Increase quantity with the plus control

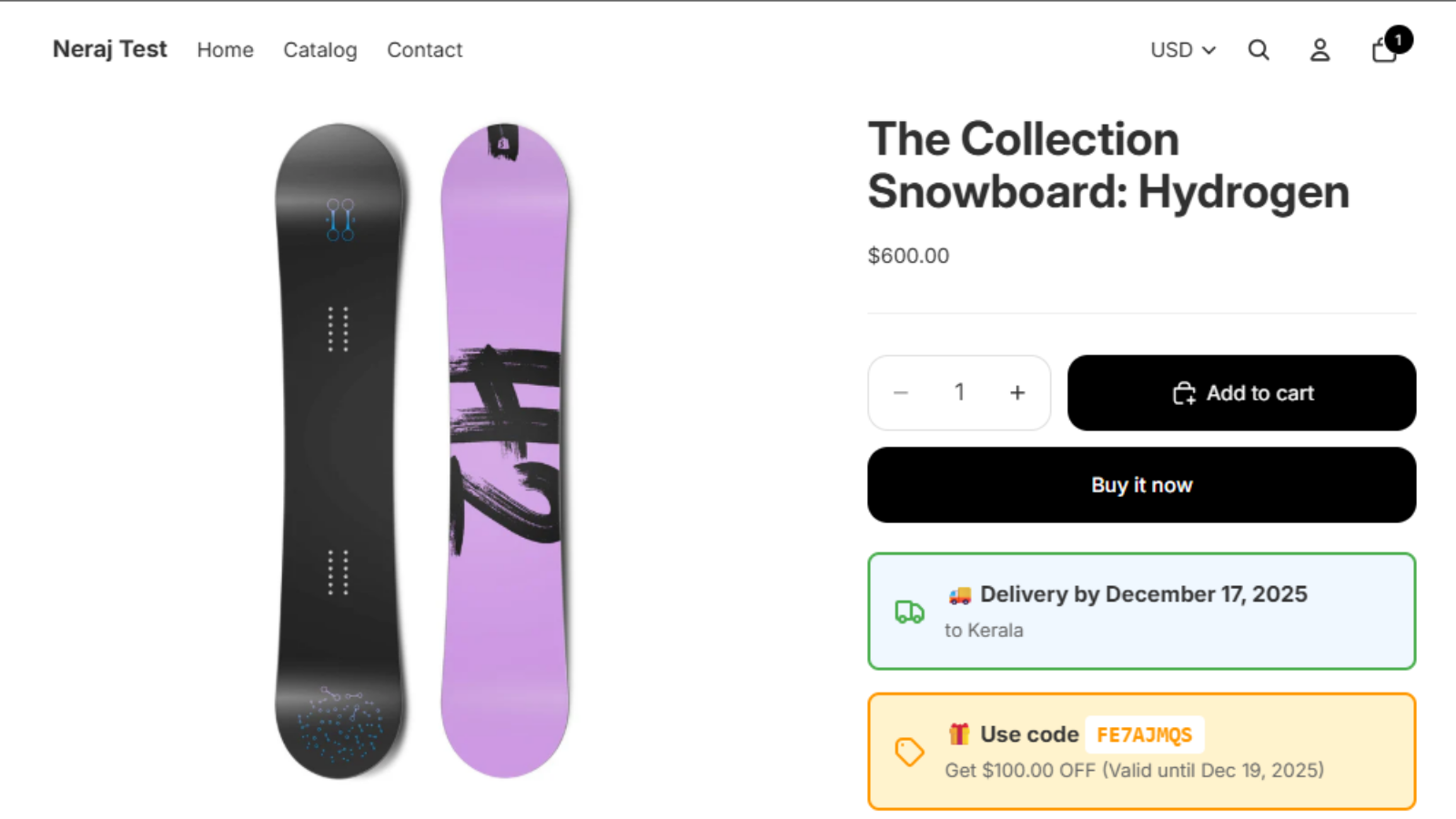tap(1016, 392)
